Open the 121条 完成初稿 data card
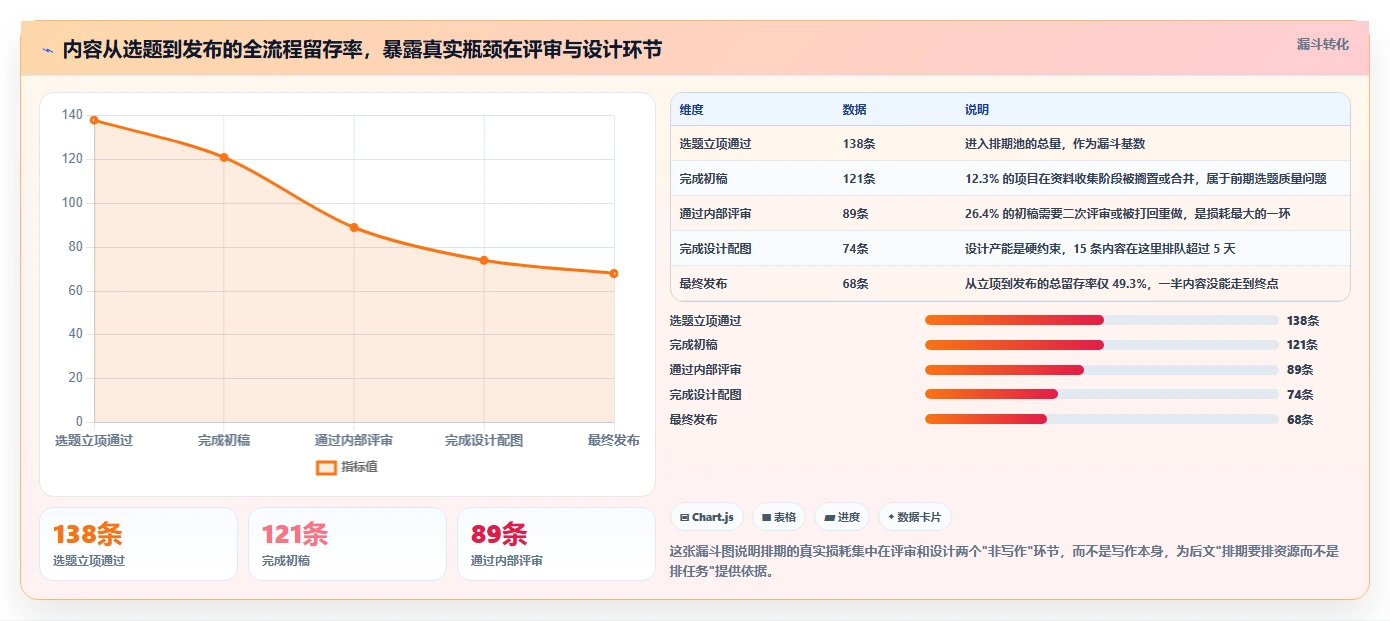This screenshot has width=1390, height=621. (x=347, y=544)
